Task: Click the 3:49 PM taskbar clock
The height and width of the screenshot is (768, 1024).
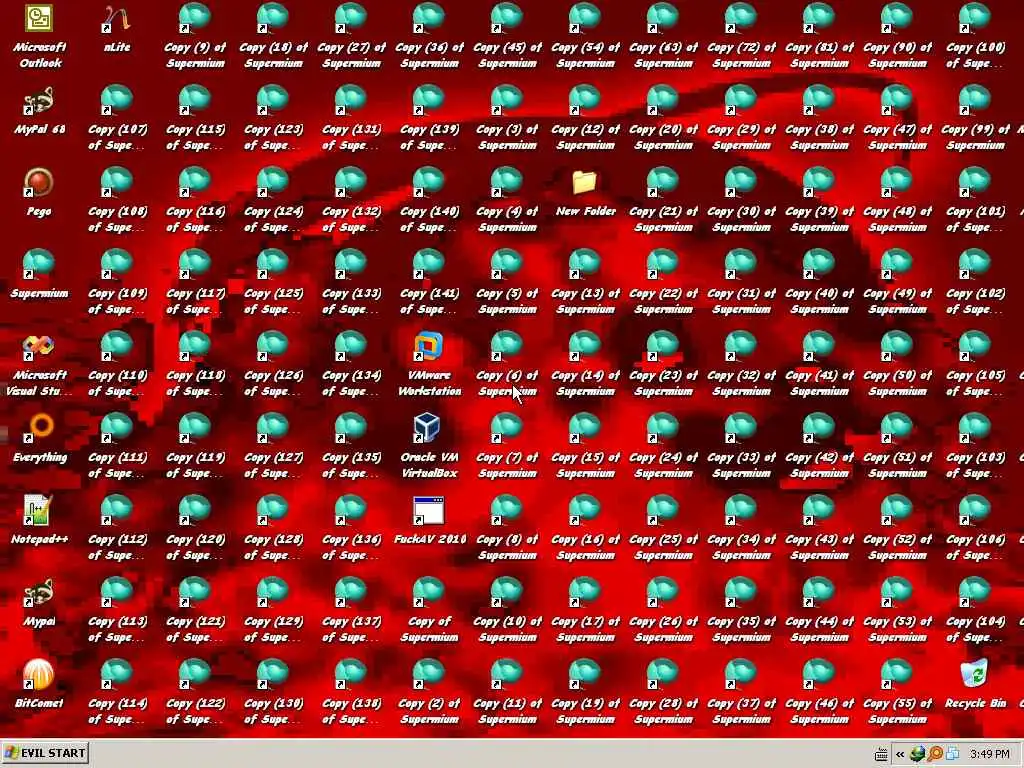Action: 990,754
